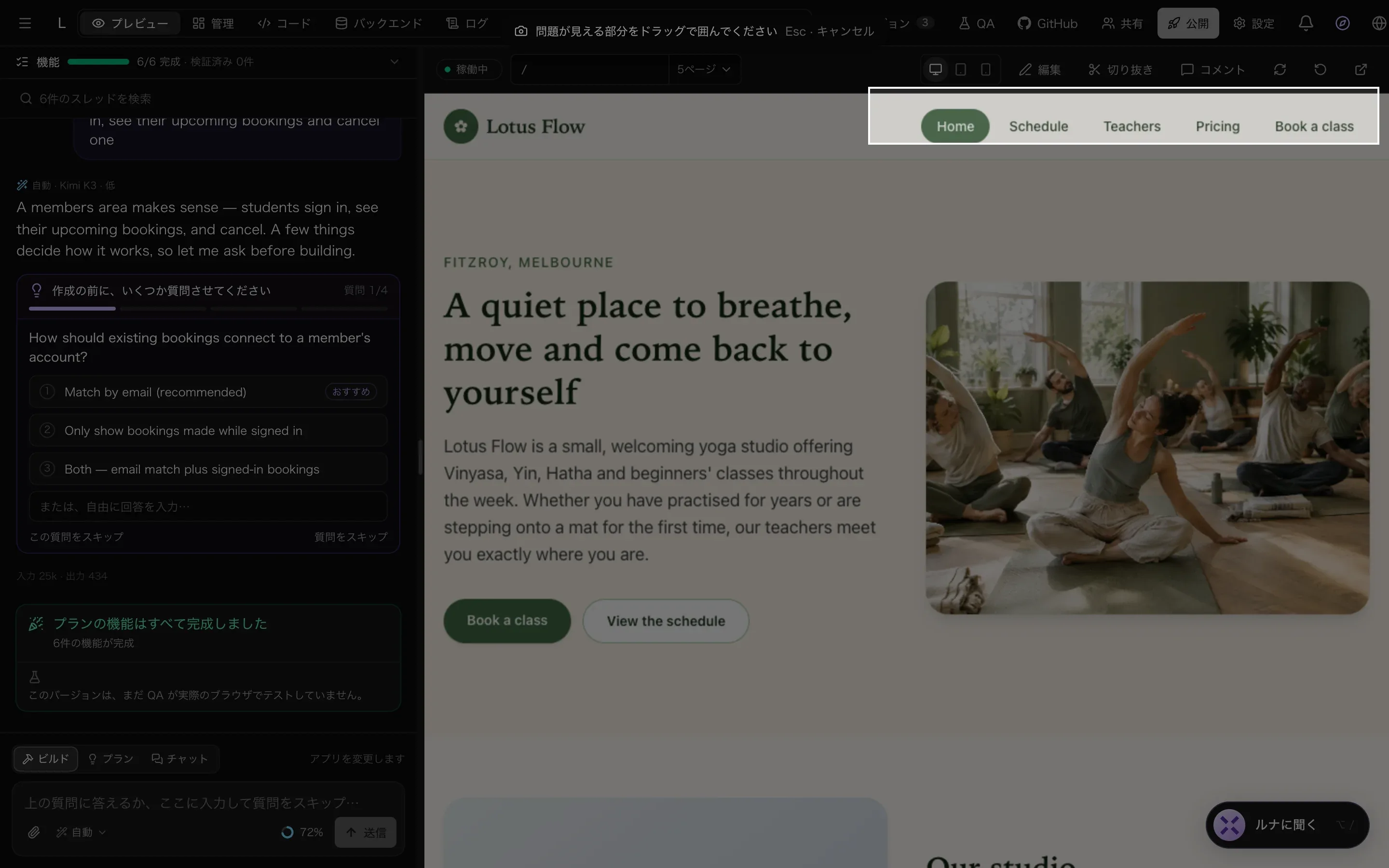Open the 自動 model dropdown
This screenshot has width=1389, height=868.
pyautogui.click(x=81, y=832)
